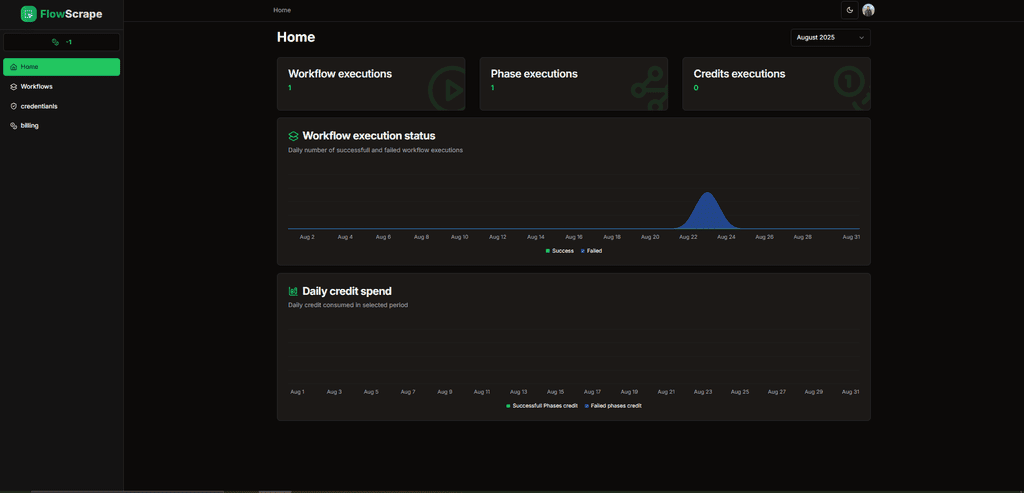
Task: Click the layers icon beside Workflow execution status
Action: pyautogui.click(x=293, y=136)
